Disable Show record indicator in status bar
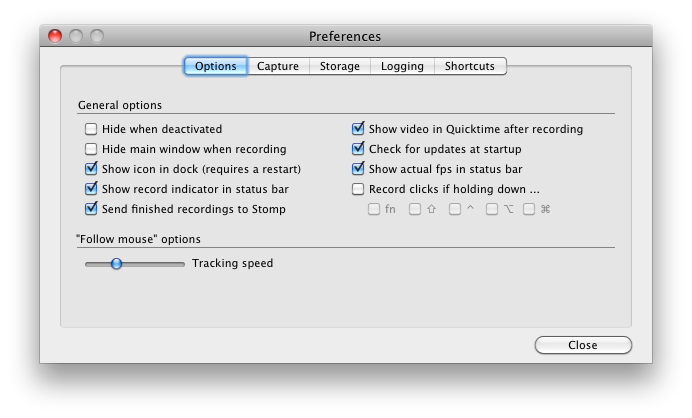The image size is (692, 418). tap(92, 189)
